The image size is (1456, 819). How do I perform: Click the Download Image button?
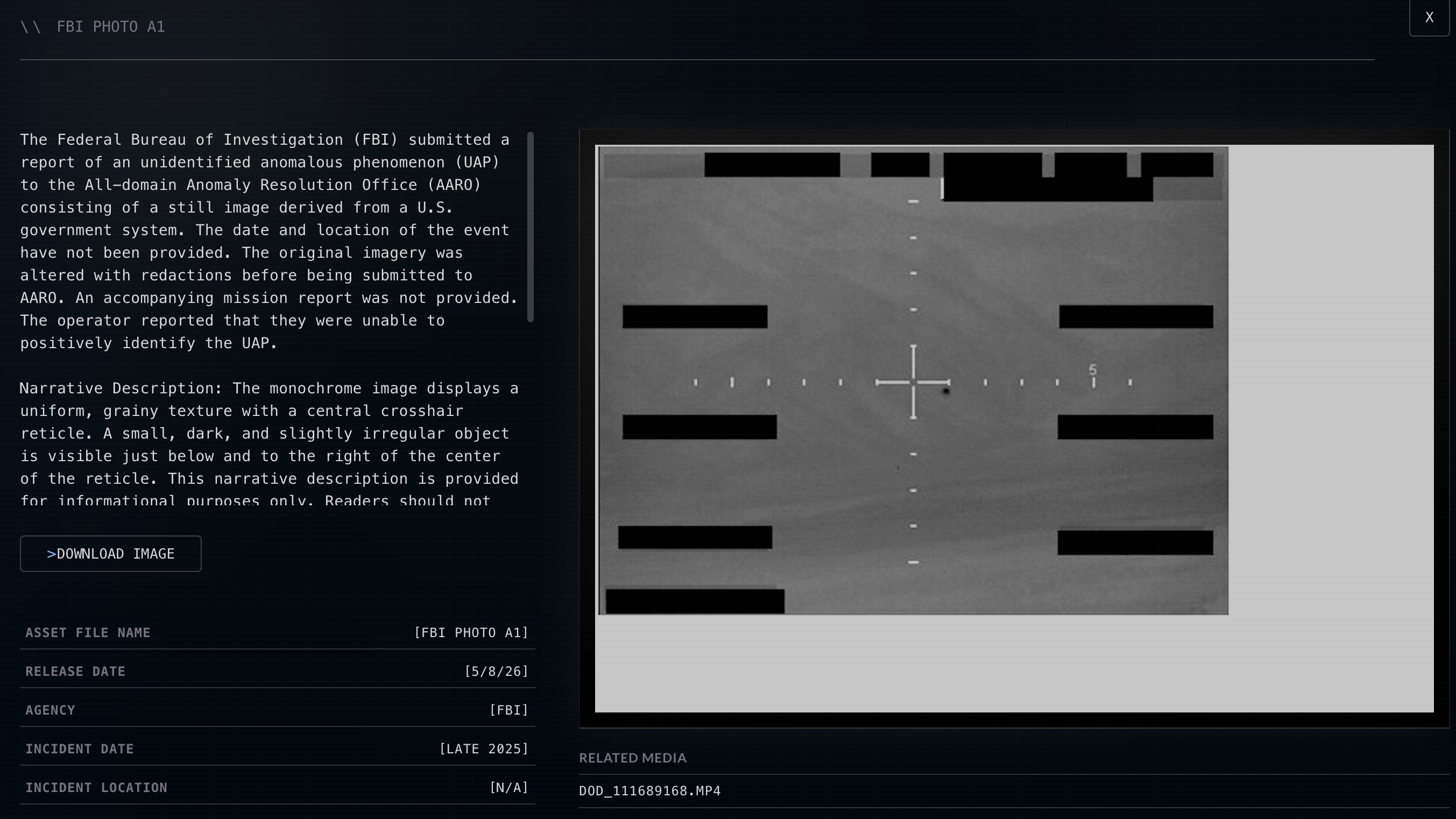point(111,553)
